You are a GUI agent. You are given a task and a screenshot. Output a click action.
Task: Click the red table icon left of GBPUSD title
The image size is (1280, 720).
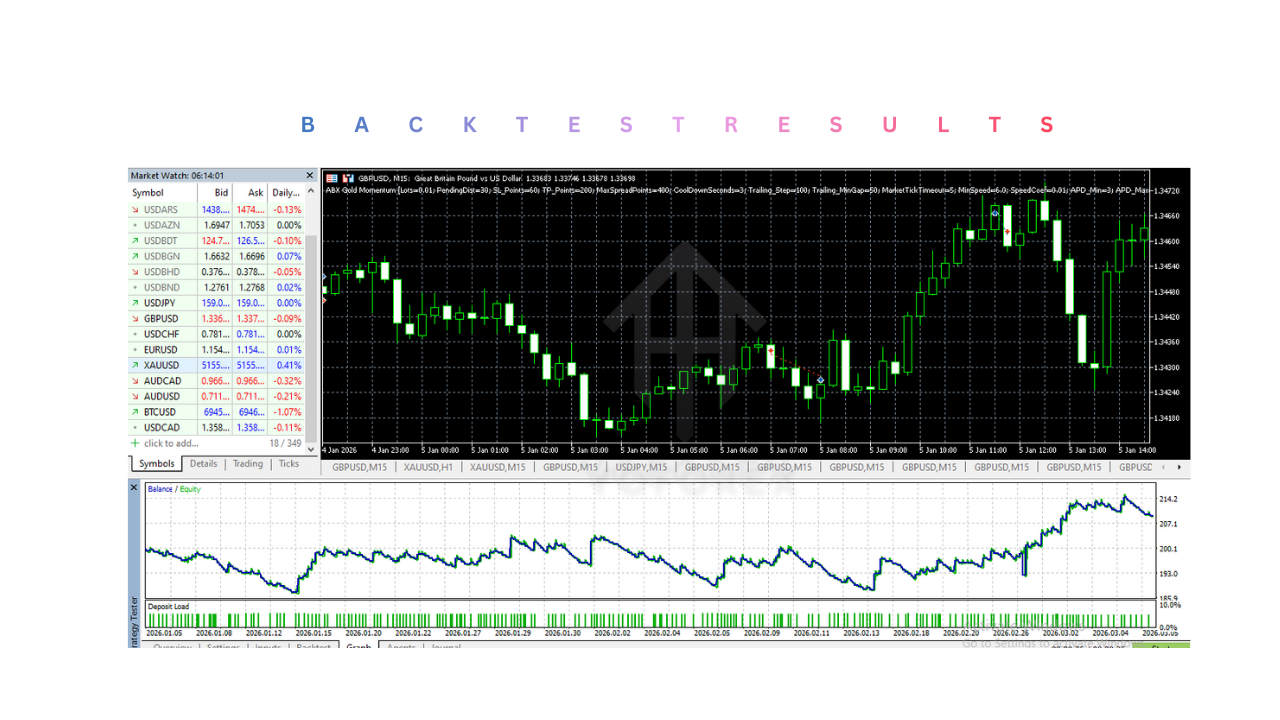click(331, 177)
